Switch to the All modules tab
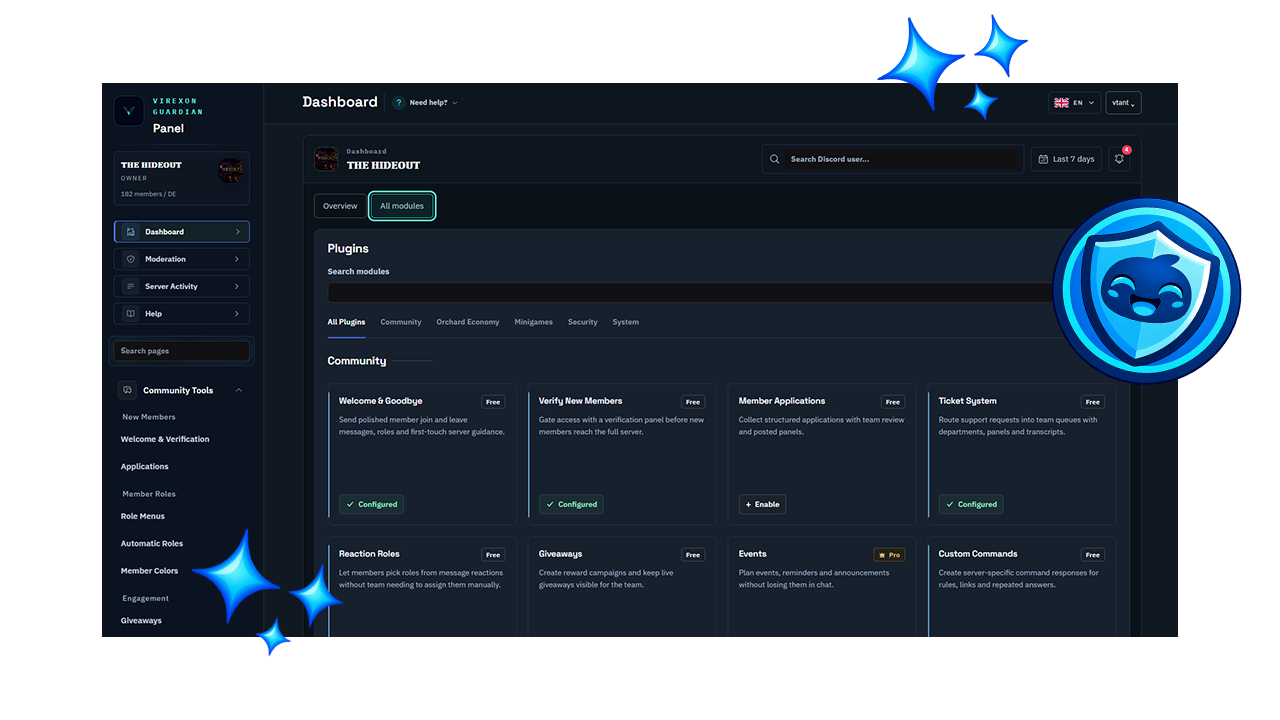The image size is (1280, 720). pos(402,206)
